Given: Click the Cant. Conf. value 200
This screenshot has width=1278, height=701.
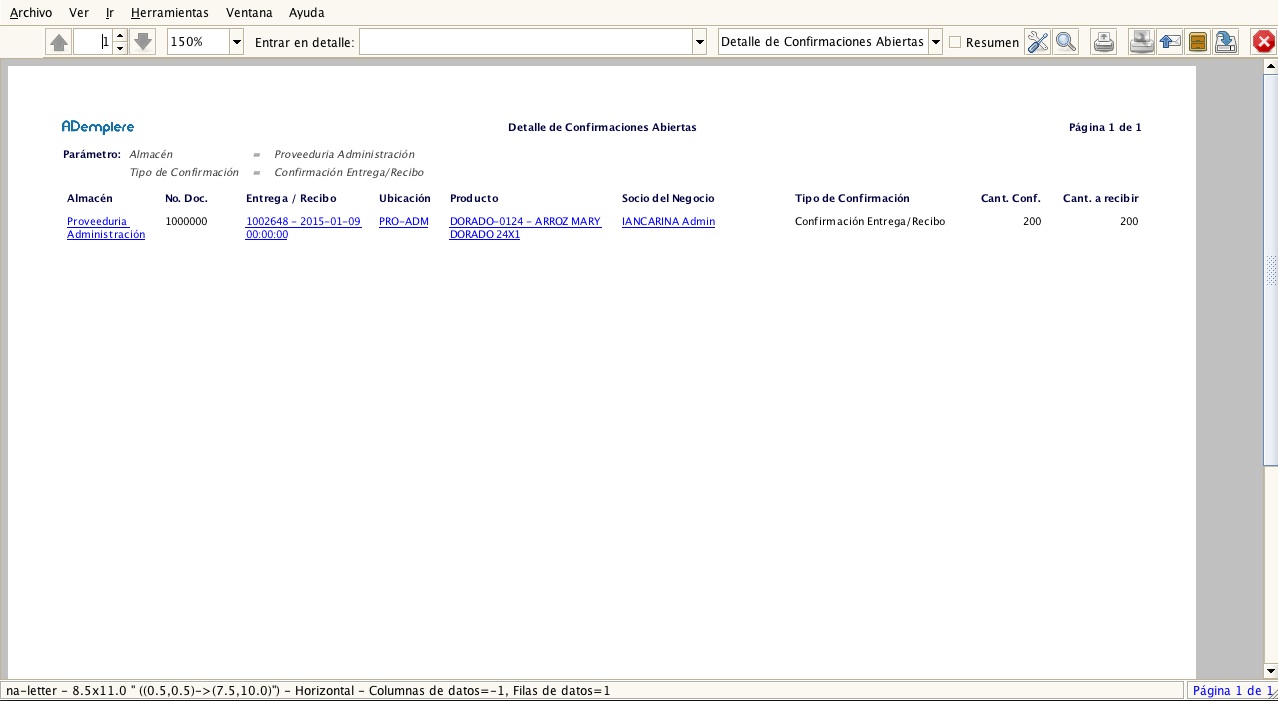Looking at the screenshot, I should pyautogui.click(x=1032, y=222).
